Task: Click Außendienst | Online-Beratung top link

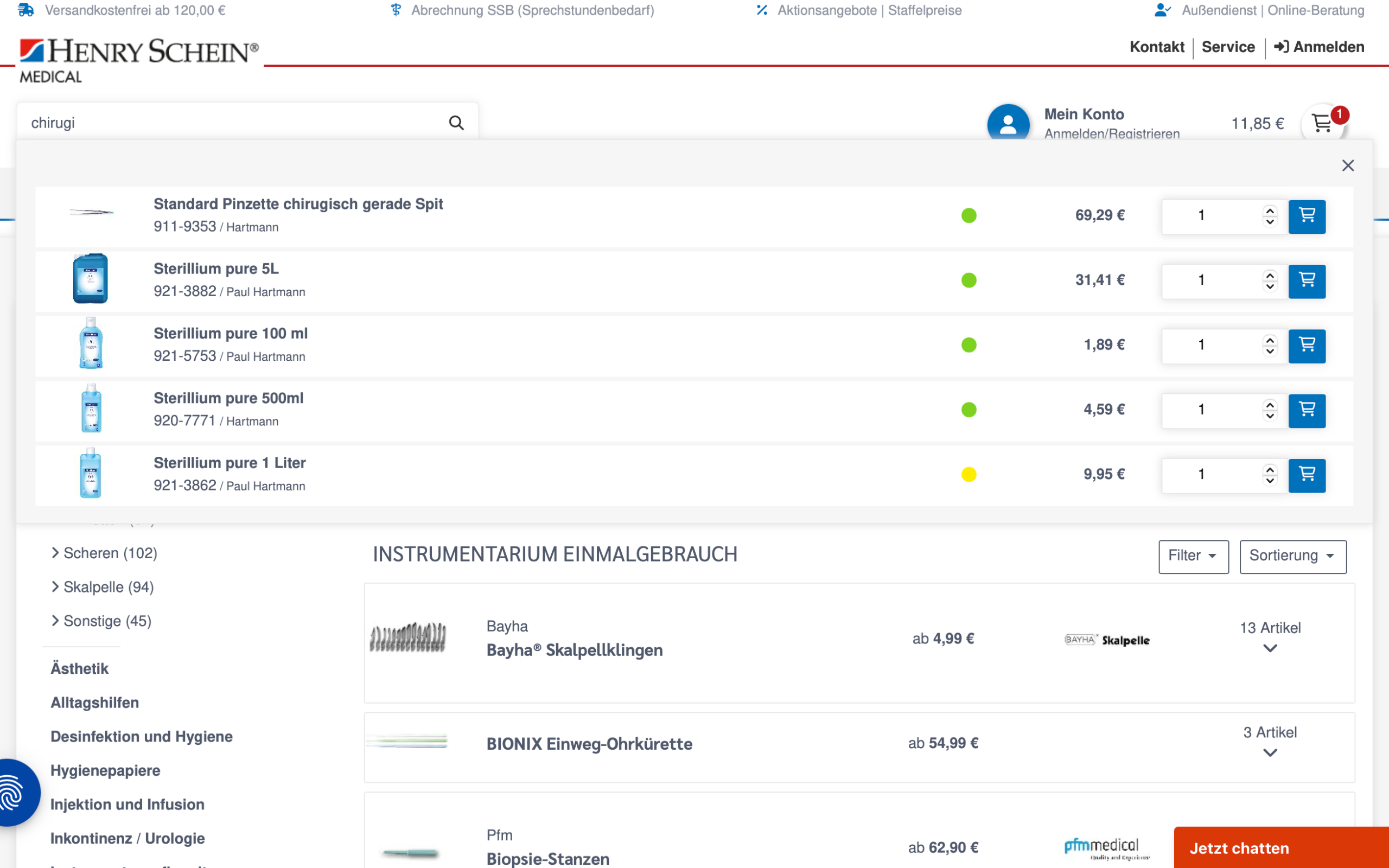Action: (x=1273, y=10)
